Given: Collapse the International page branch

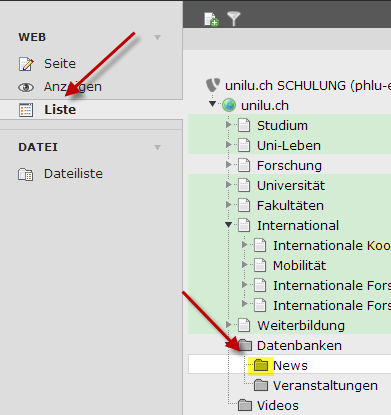Looking at the screenshot, I should click(x=228, y=225).
